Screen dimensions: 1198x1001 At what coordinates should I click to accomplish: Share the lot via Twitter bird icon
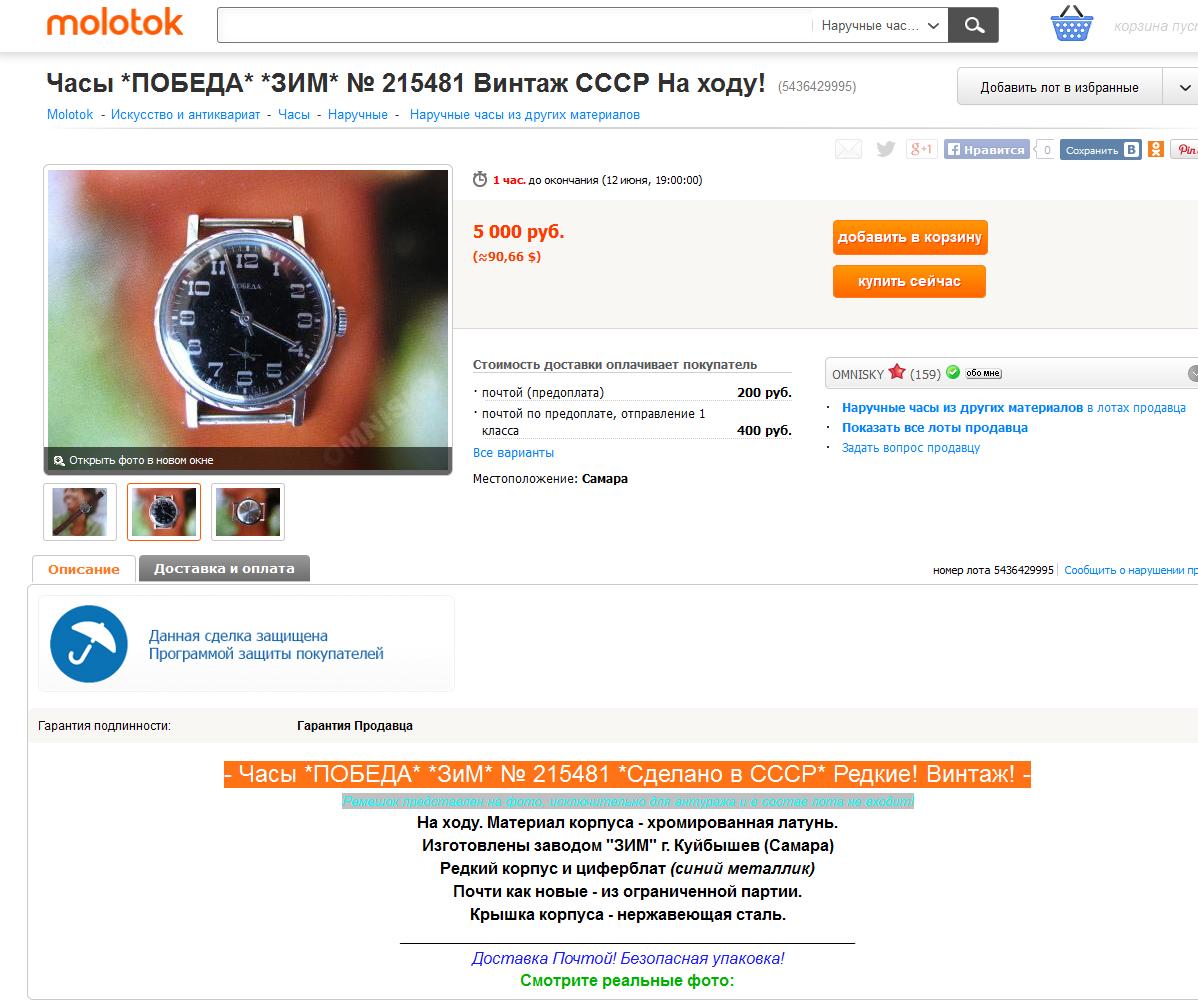click(x=886, y=149)
